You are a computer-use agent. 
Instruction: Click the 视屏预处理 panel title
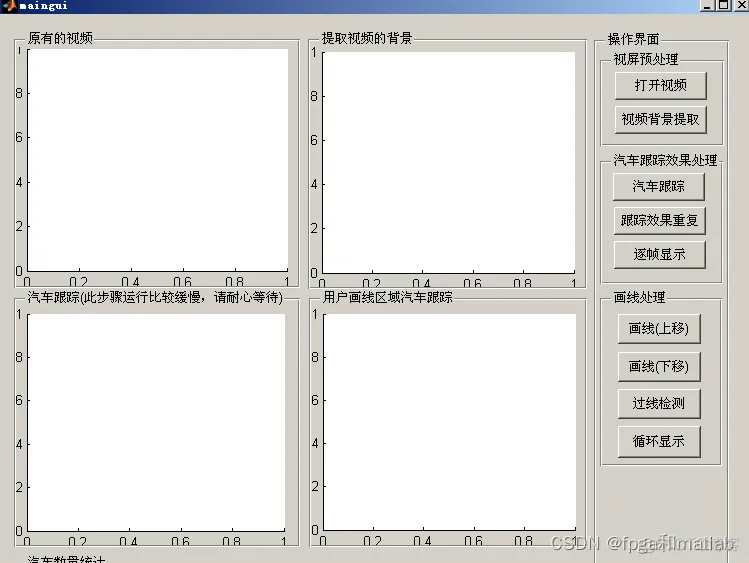pyautogui.click(x=645, y=59)
